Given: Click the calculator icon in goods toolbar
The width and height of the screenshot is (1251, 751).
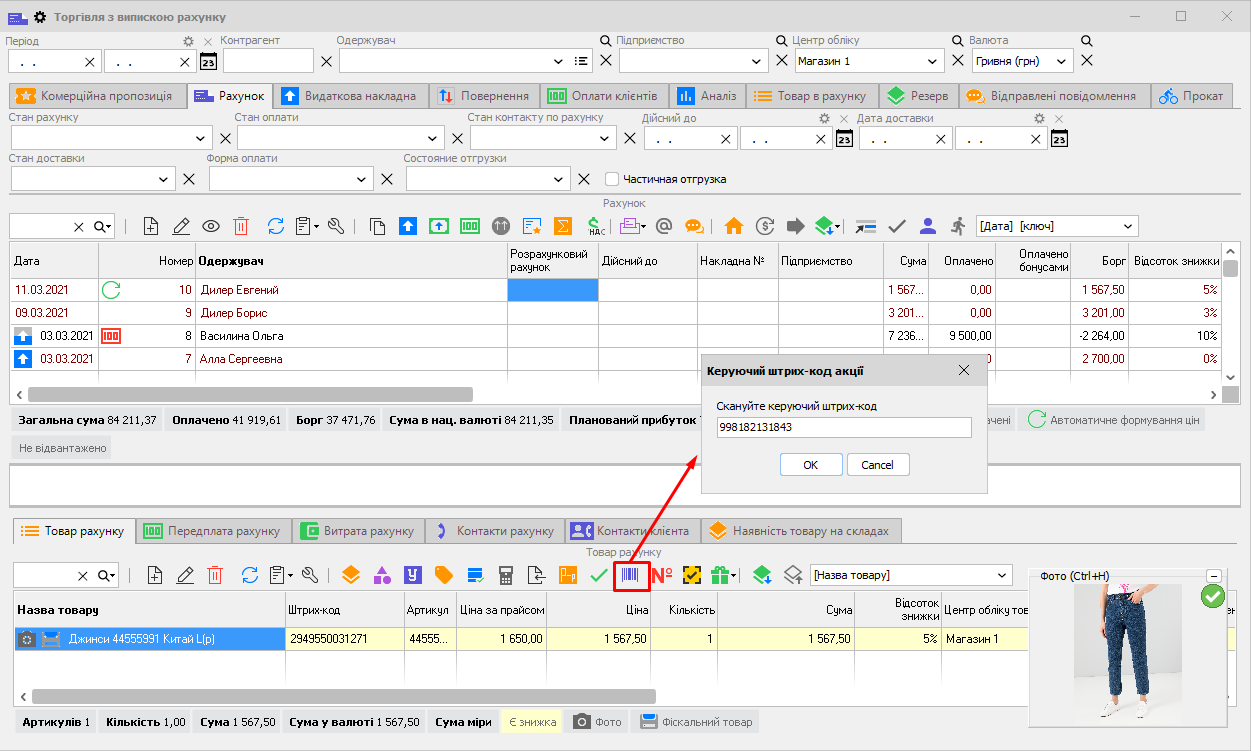Looking at the screenshot, I should [x=506, y=575].
